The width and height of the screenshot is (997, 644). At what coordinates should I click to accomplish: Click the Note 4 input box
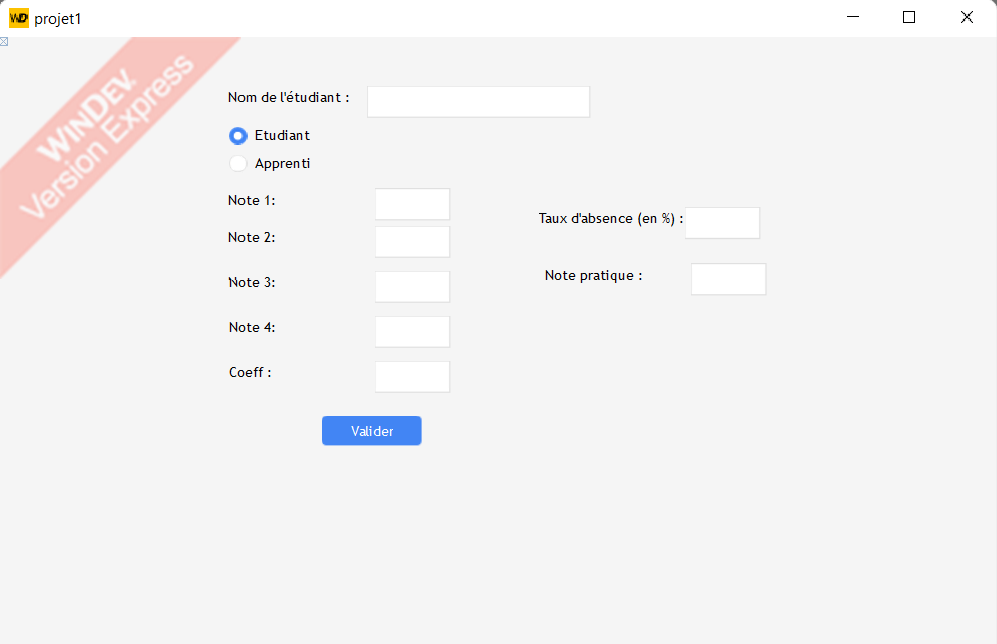click(x=412, y=331)
